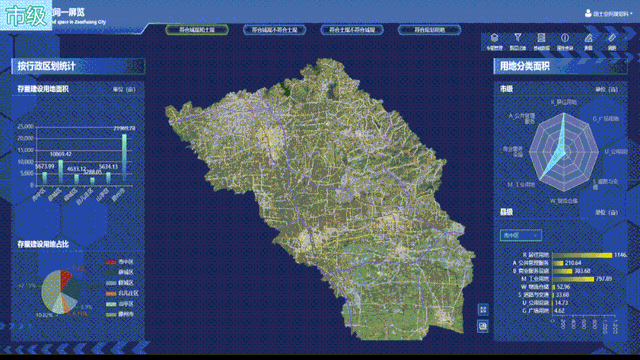Toggle 市中区 legend entry in pie chart
The width and height of the screenshot is (640, 360).
120,262
